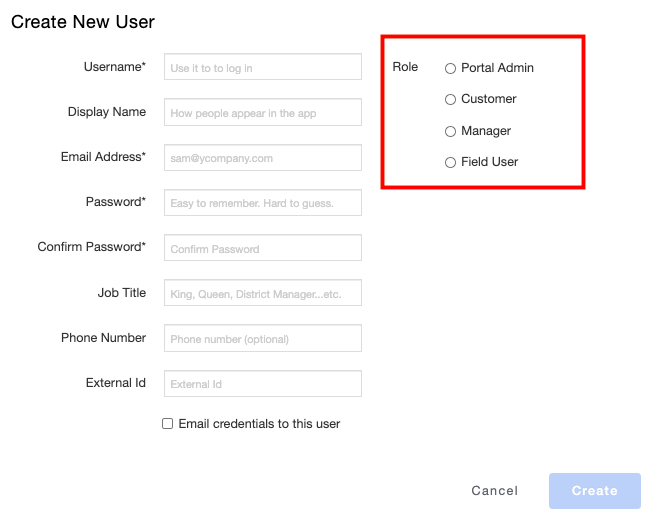Focus the External Id field
This screenshot has height=515, width=661.
(263, 384)
